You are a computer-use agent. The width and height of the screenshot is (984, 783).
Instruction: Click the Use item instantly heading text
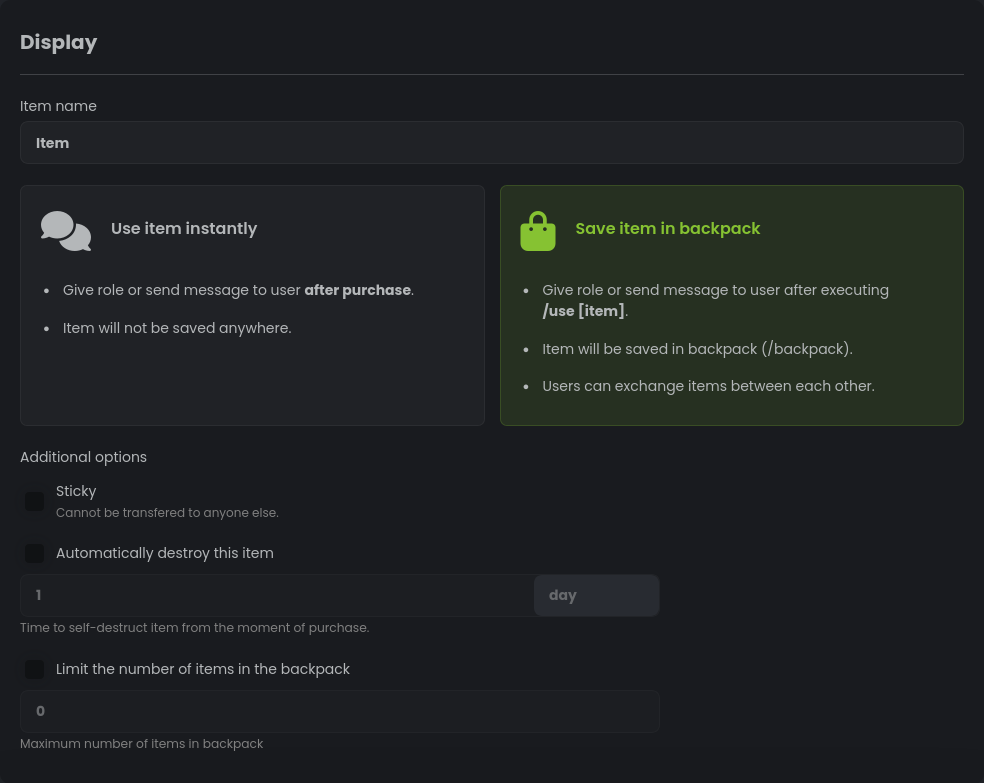[184, 228]
